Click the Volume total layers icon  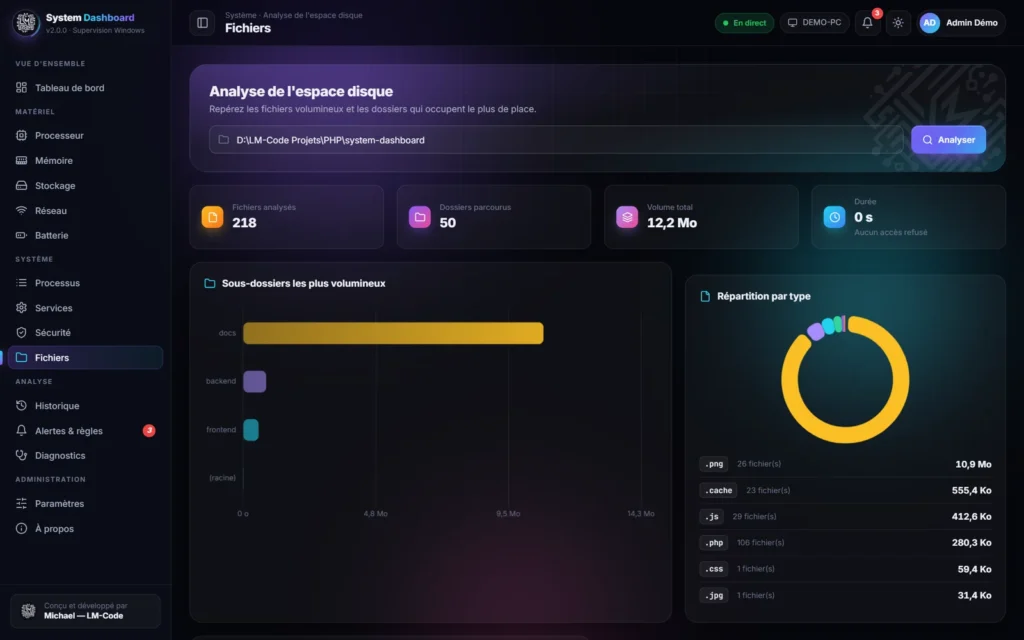point(627,217)
